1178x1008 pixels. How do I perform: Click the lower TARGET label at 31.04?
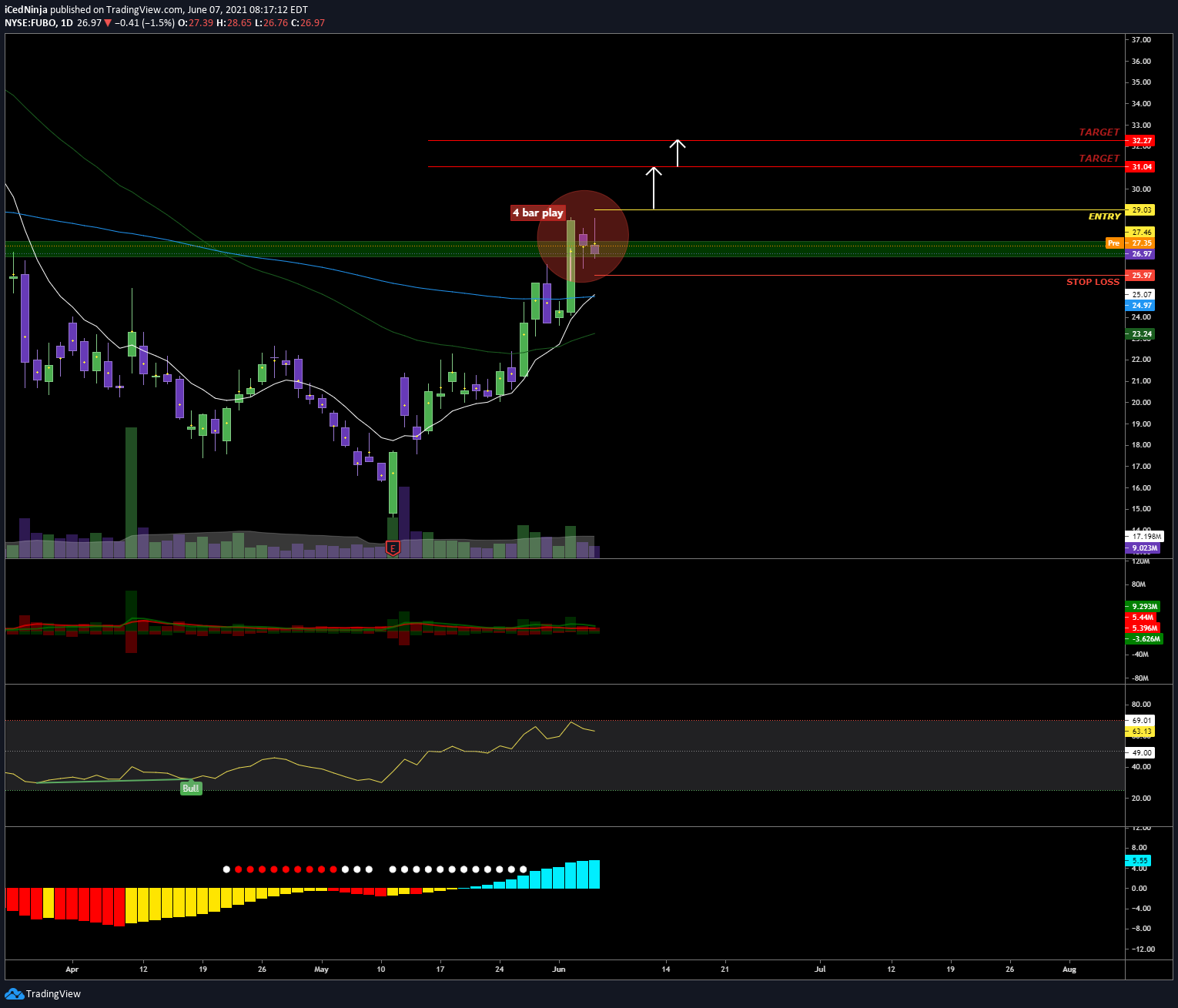click(1099, 159)
